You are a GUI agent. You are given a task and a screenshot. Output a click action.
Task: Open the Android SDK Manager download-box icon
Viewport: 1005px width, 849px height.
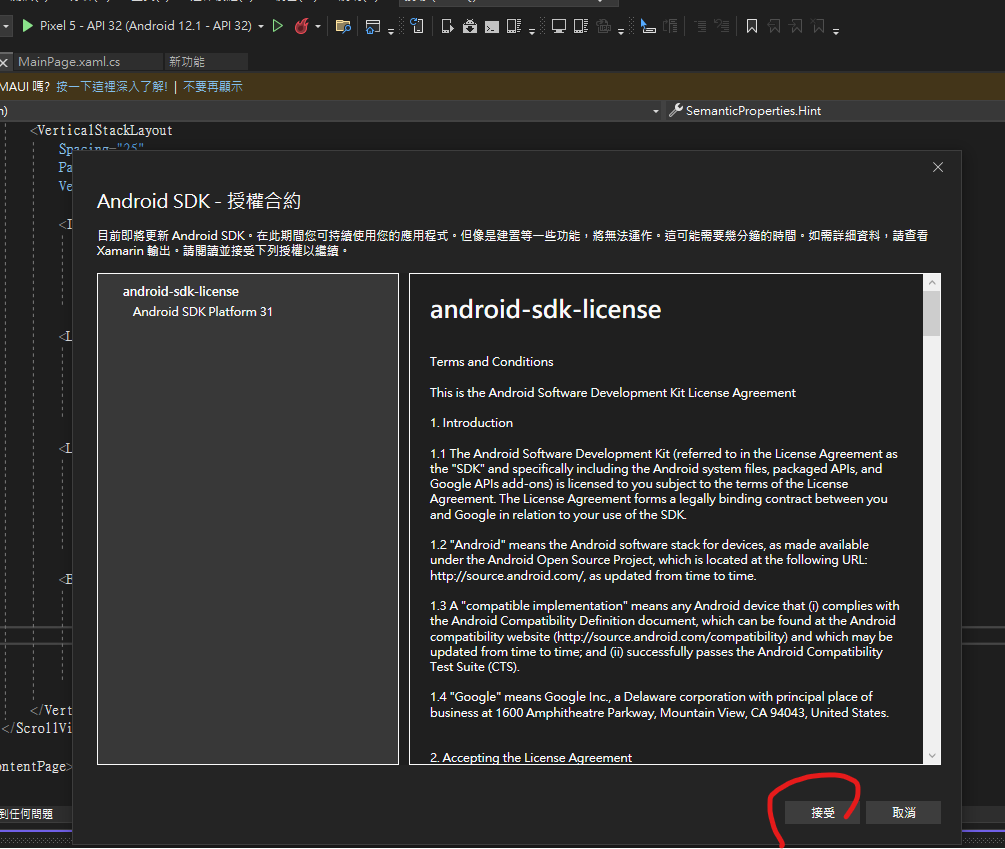(x=470, y=26)
